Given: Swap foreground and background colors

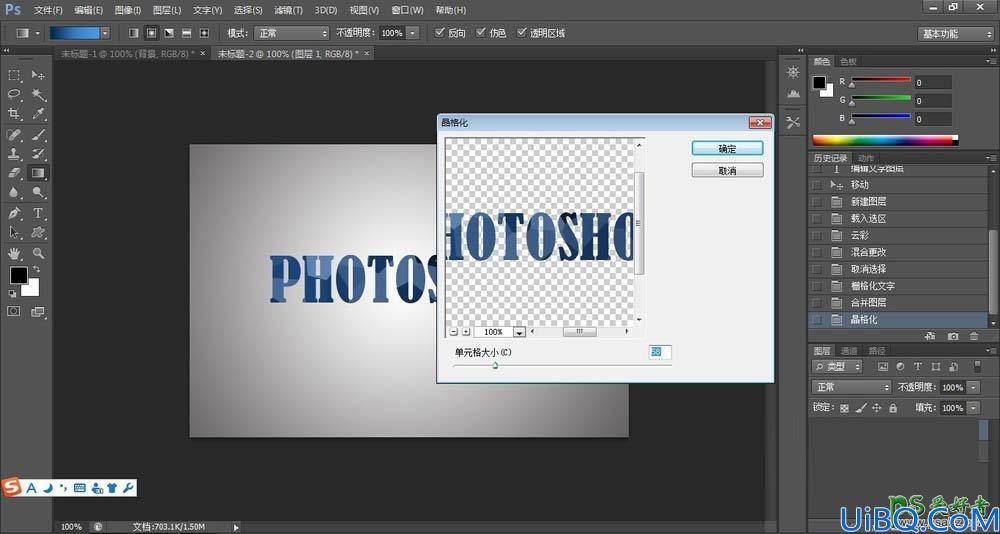Looking at the screenshot, I should pyautogui.click(x=36, y=269).
